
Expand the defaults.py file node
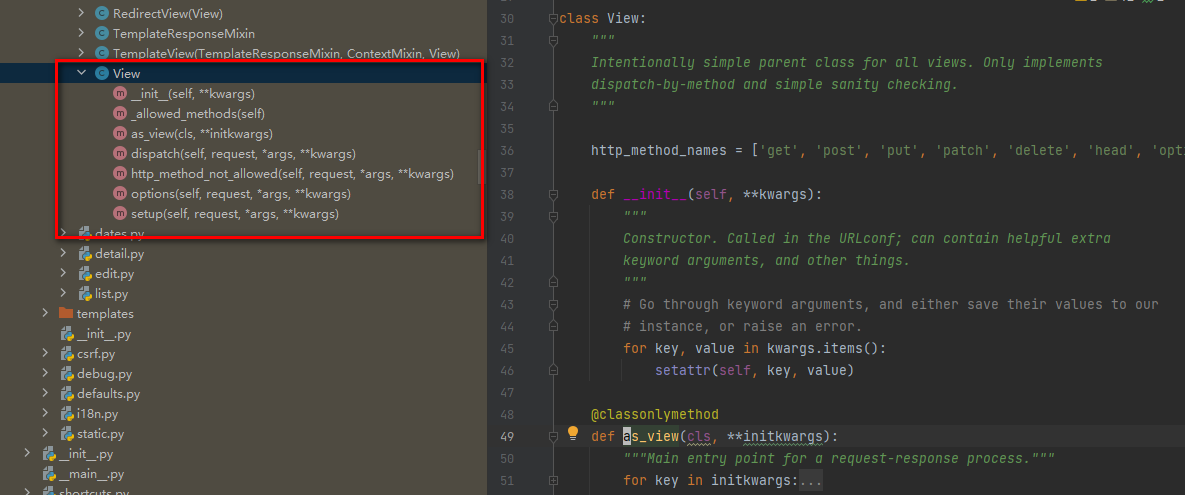[x=46, y=394]
